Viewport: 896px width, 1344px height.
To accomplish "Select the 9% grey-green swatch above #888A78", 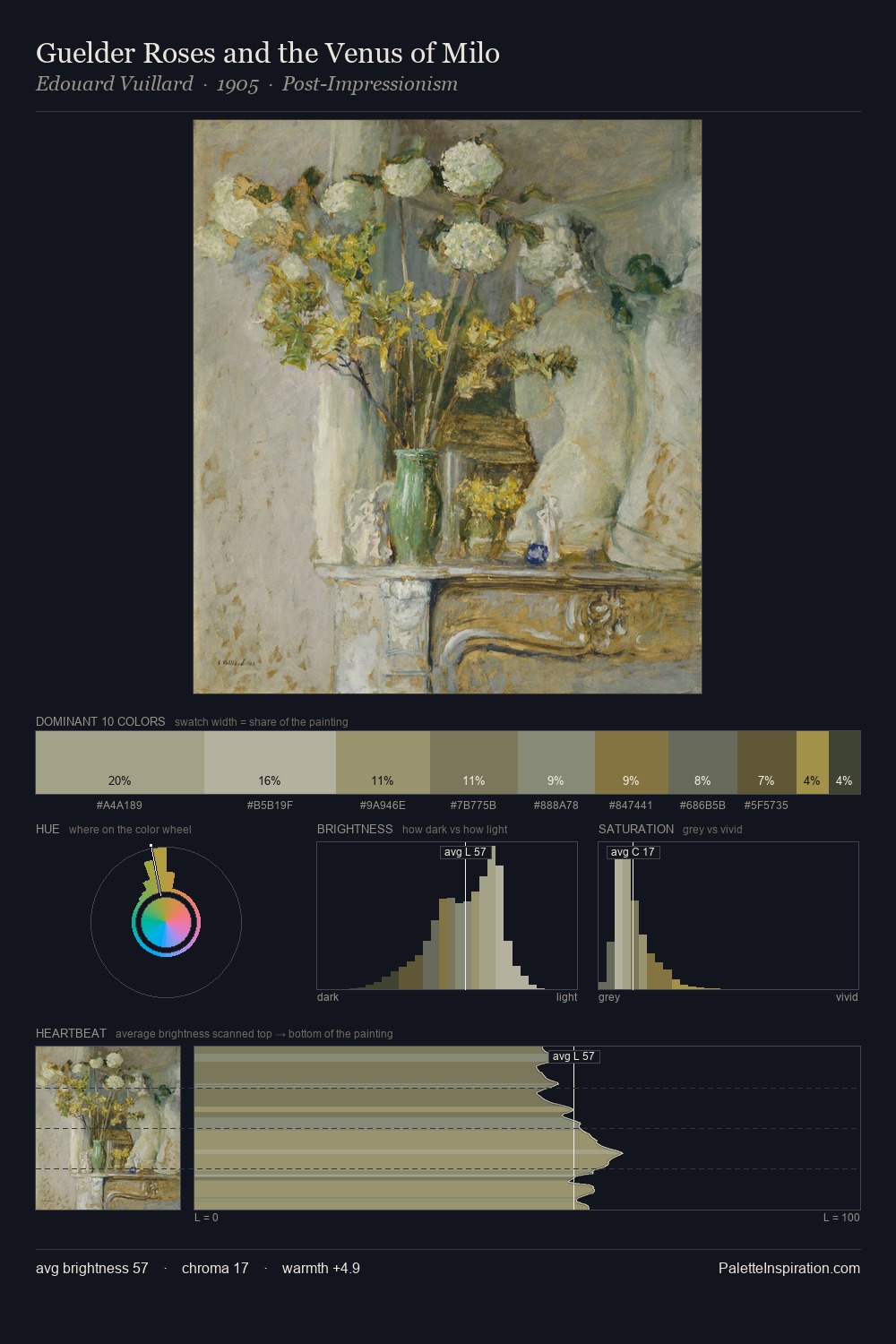I will [x=556, y=762].
